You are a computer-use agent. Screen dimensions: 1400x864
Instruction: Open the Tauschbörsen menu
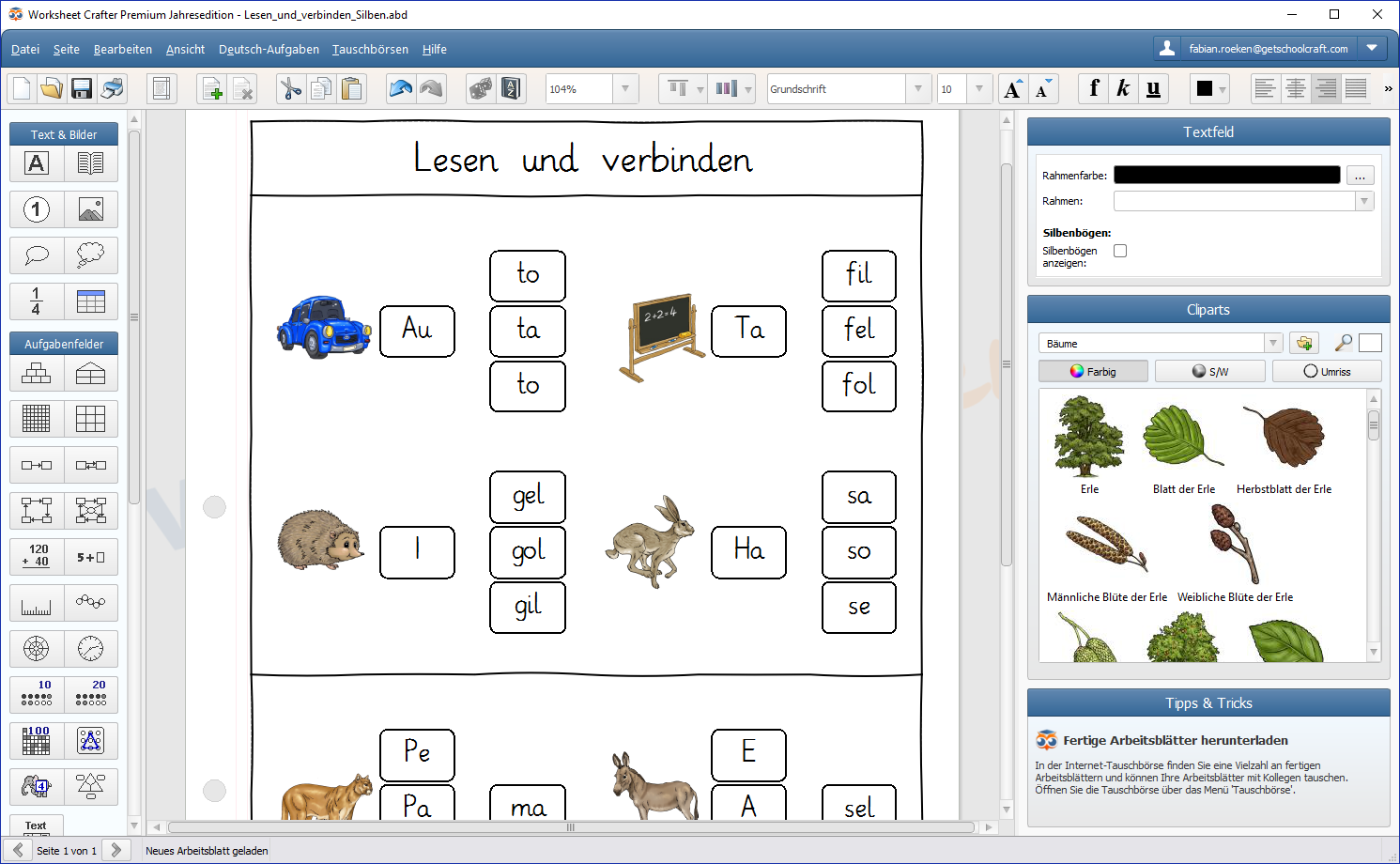(370, 50)
